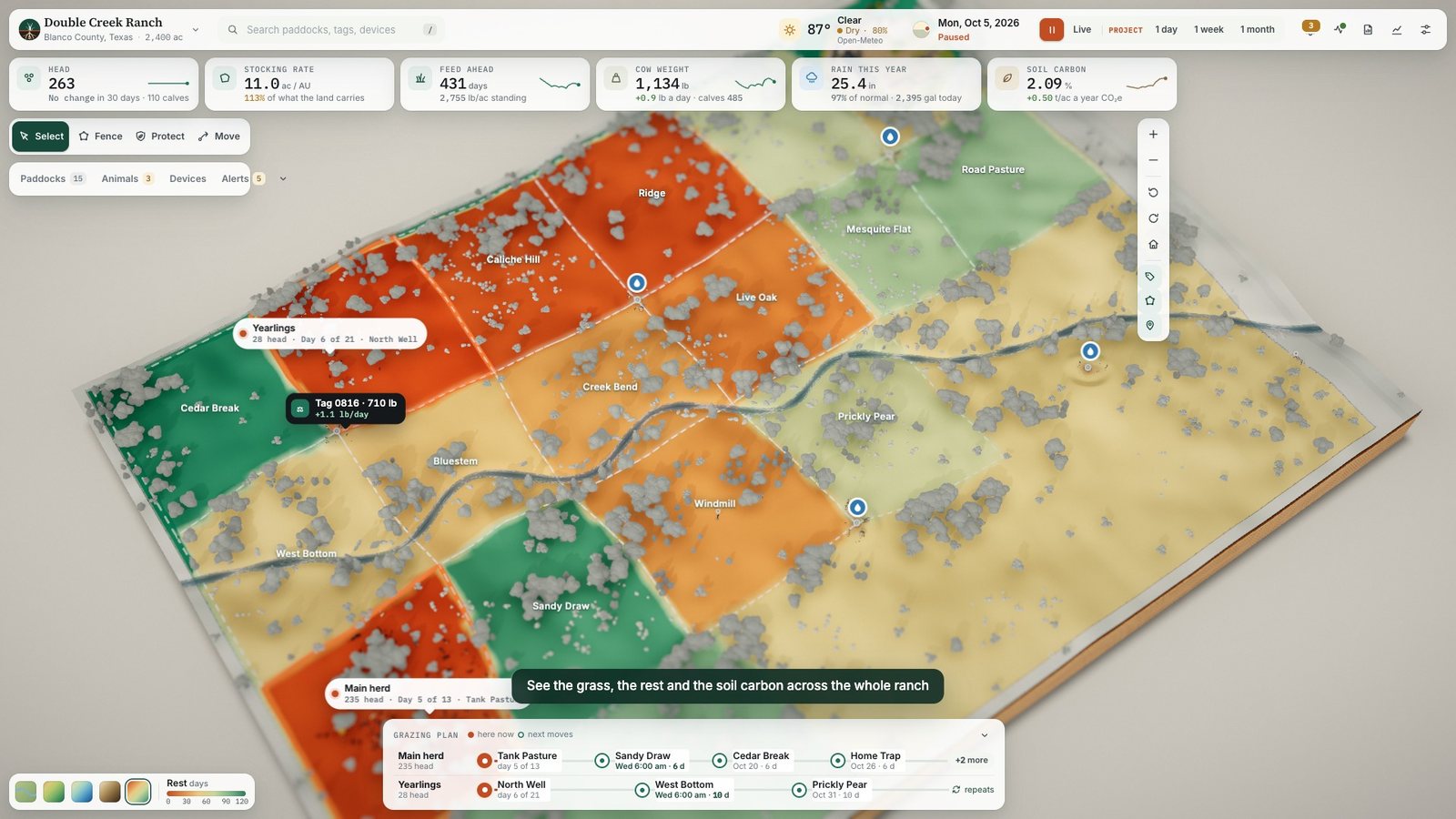The height and width of the screenshot is (819, 1456).
Task: Select the yellow-green grass layer swatch
Action: (x=54, y=791)
